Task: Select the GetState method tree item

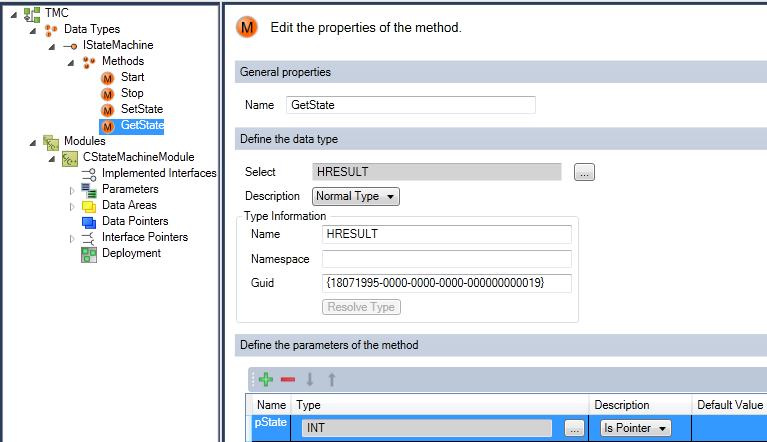Action: pos(142,126)
